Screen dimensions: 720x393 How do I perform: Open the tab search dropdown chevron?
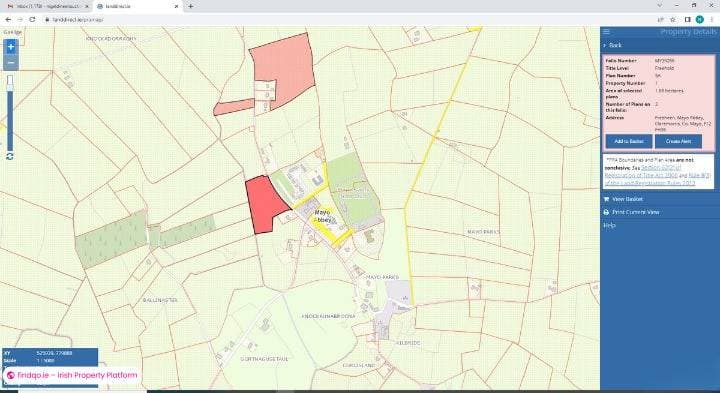[x=660, y=6]
